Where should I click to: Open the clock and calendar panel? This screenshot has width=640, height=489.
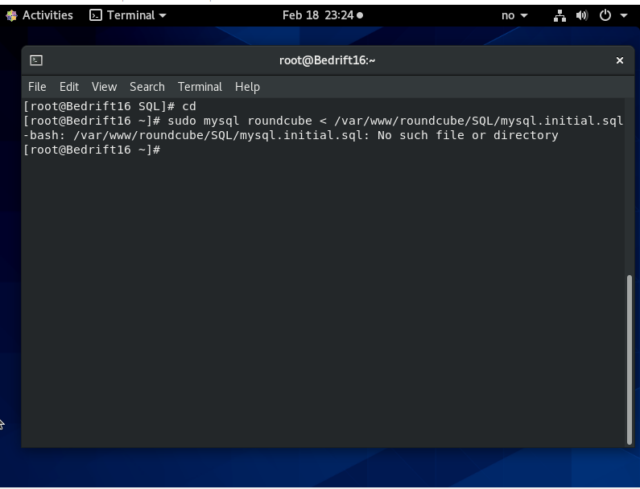(x=321, y=15)
